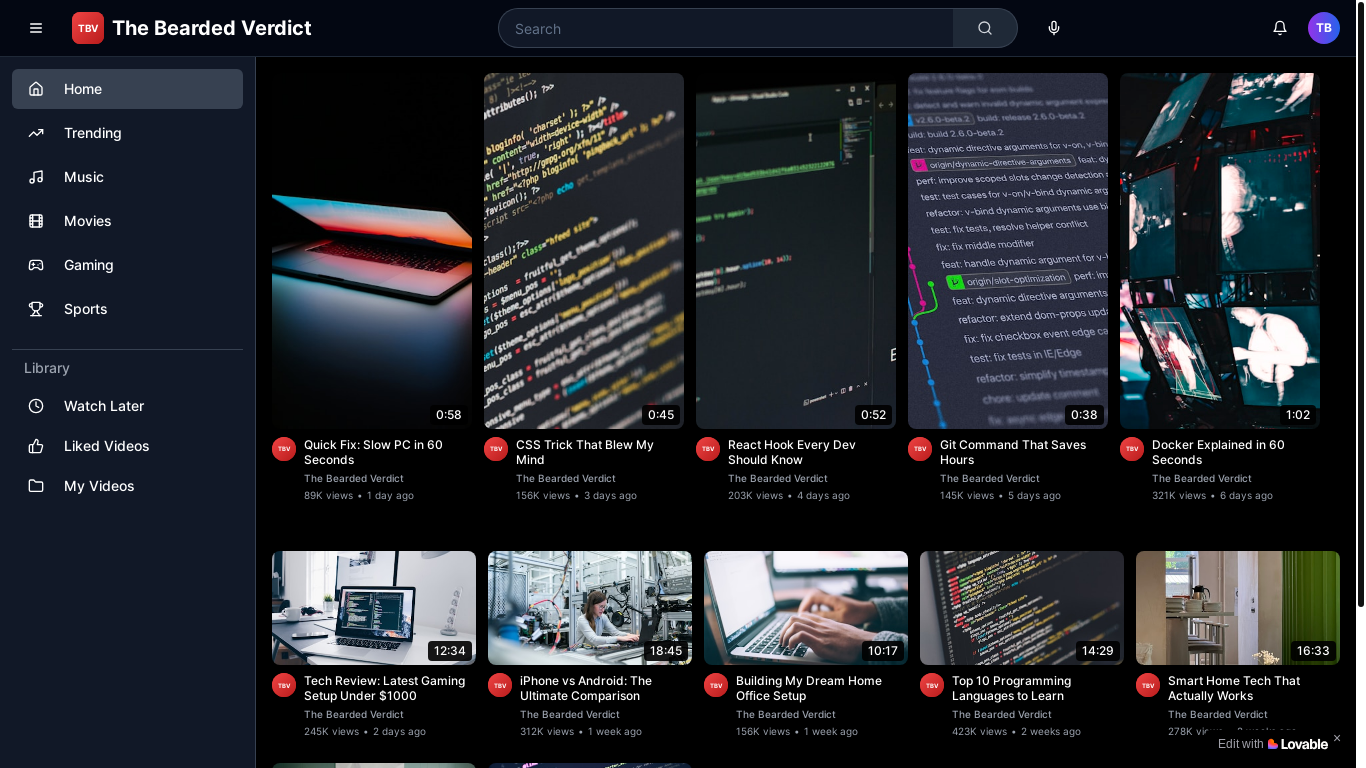Play the laptop short thumbnail 0:58
The width and height of the screenshot is (1366, 768).
point(372,251)
